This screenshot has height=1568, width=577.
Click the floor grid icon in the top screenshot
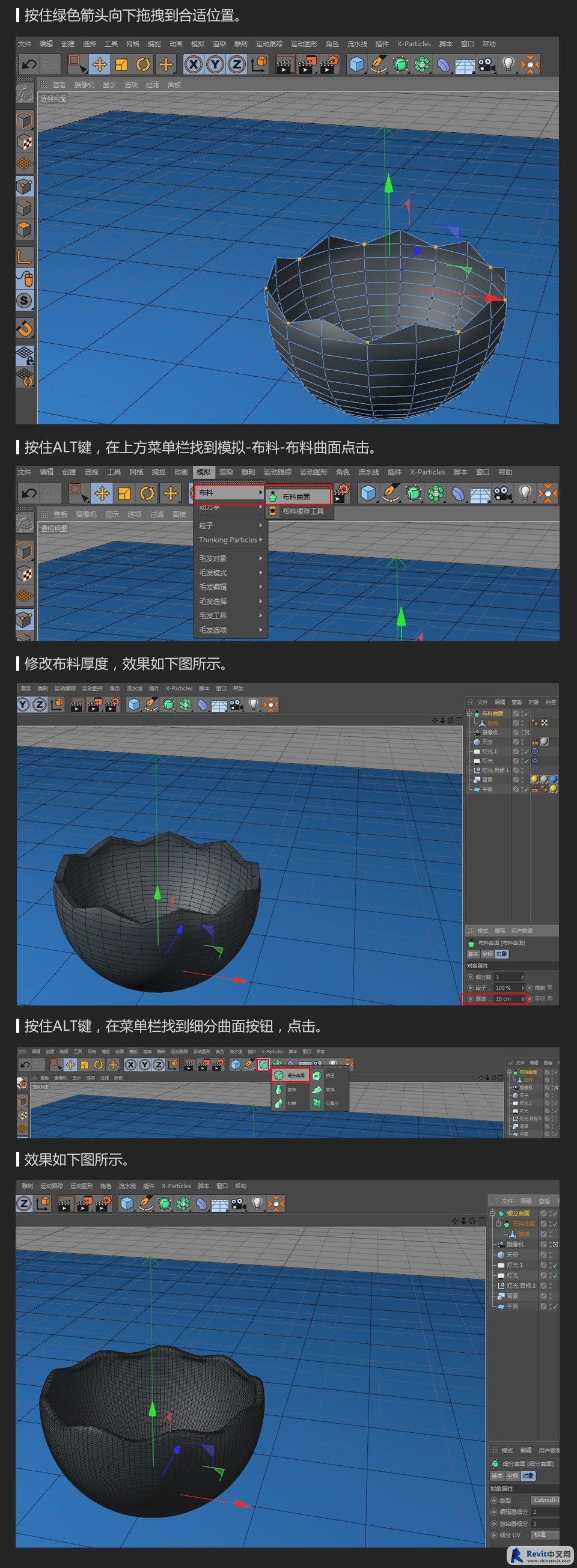(x=465, y=65)
